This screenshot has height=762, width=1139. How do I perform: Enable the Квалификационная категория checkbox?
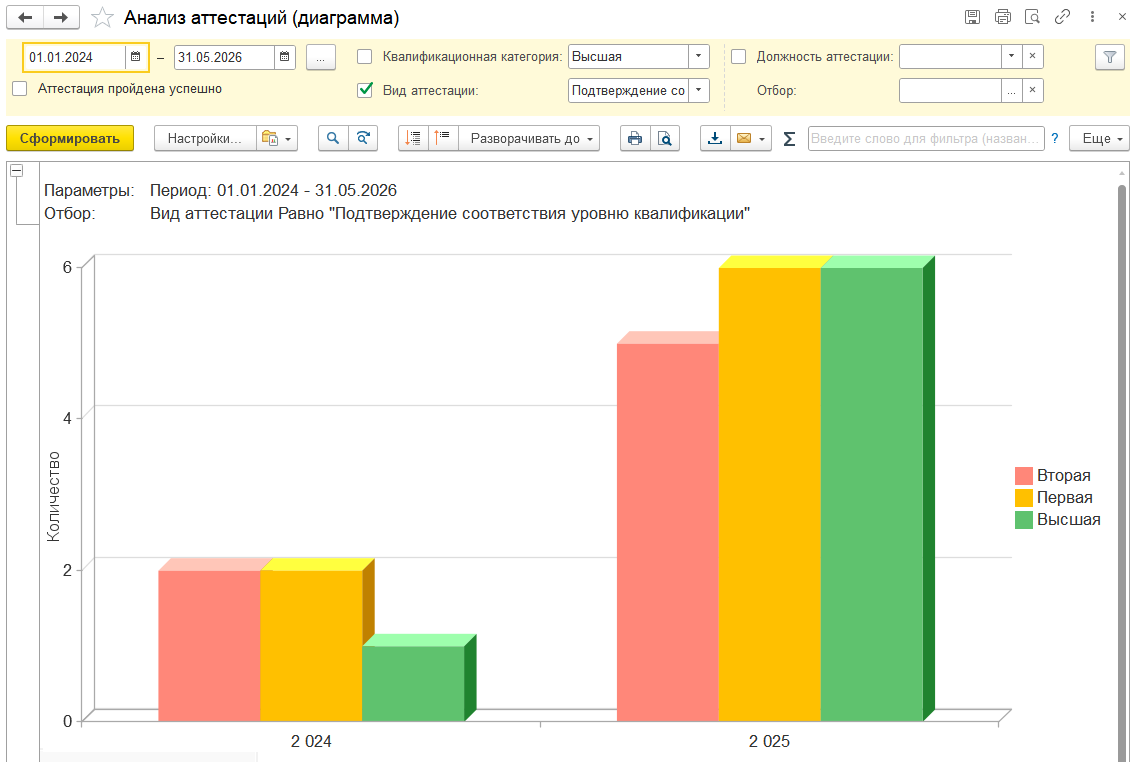[365, 57]
